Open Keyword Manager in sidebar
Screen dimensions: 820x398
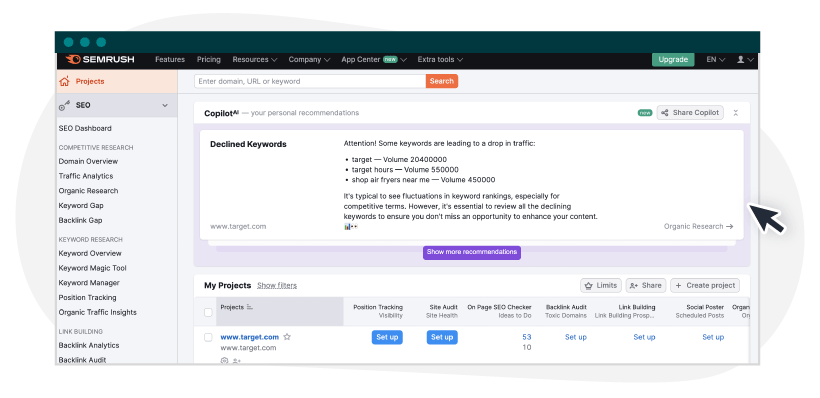[x=89, y=283]
